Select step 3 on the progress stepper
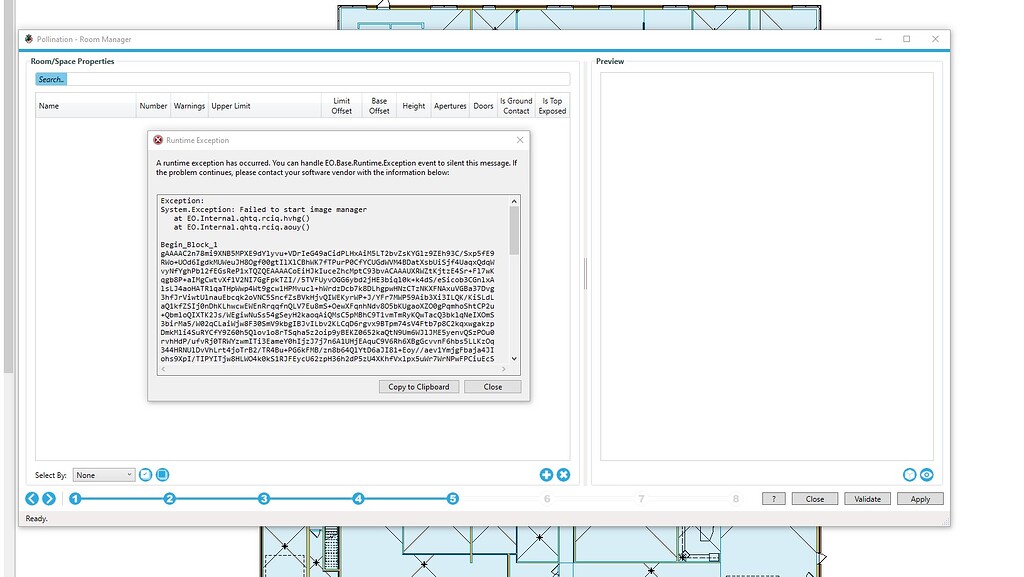The height and width of the screenshot is (577, 1024). coord(264,498)
